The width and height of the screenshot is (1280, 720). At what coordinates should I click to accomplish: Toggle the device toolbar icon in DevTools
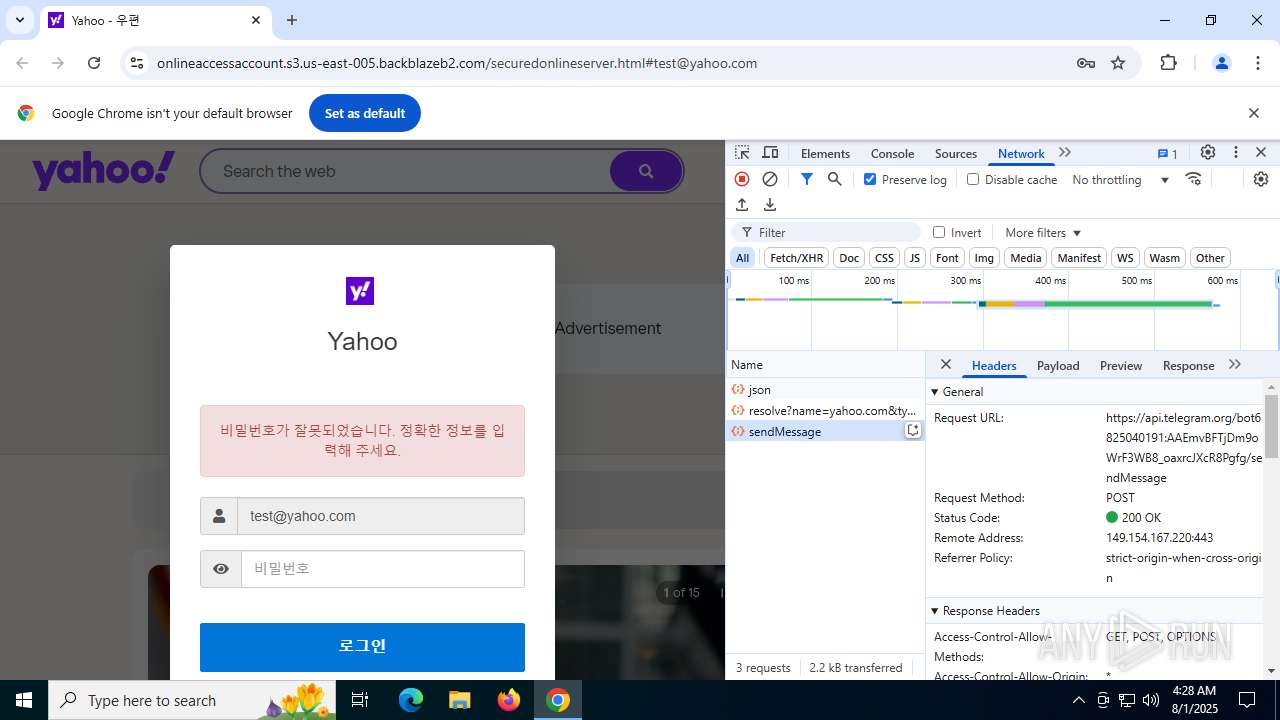[770, 153]
